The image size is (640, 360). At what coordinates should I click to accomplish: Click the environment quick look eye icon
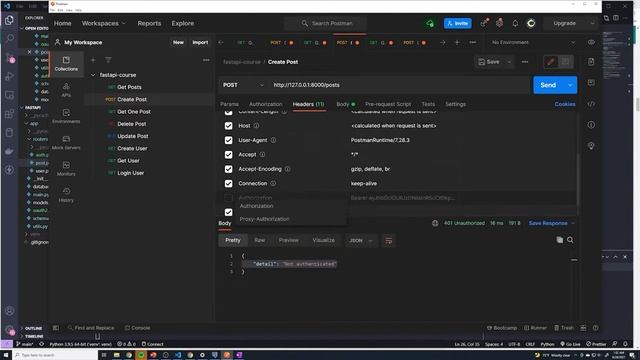tap(591, 42)
